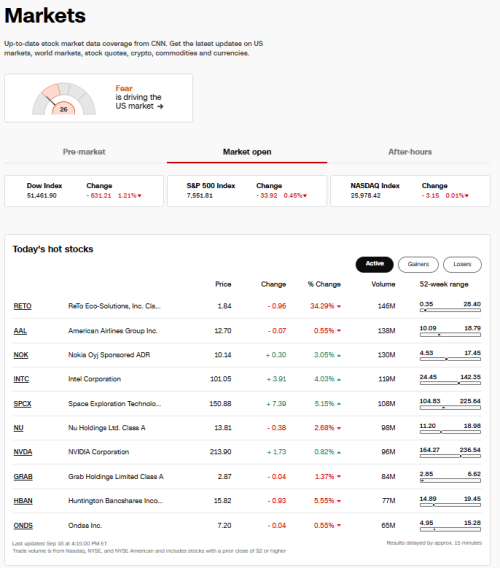
Task: Switch hot stocks to Gainers
Action: tap(418, 264)
